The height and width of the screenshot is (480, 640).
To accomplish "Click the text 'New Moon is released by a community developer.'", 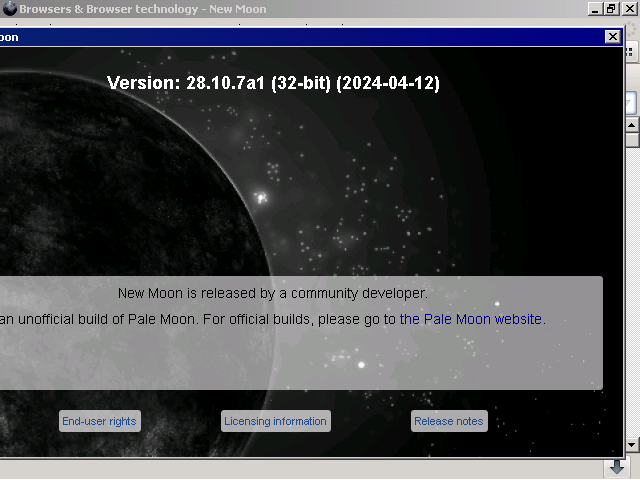I will 273,293.
